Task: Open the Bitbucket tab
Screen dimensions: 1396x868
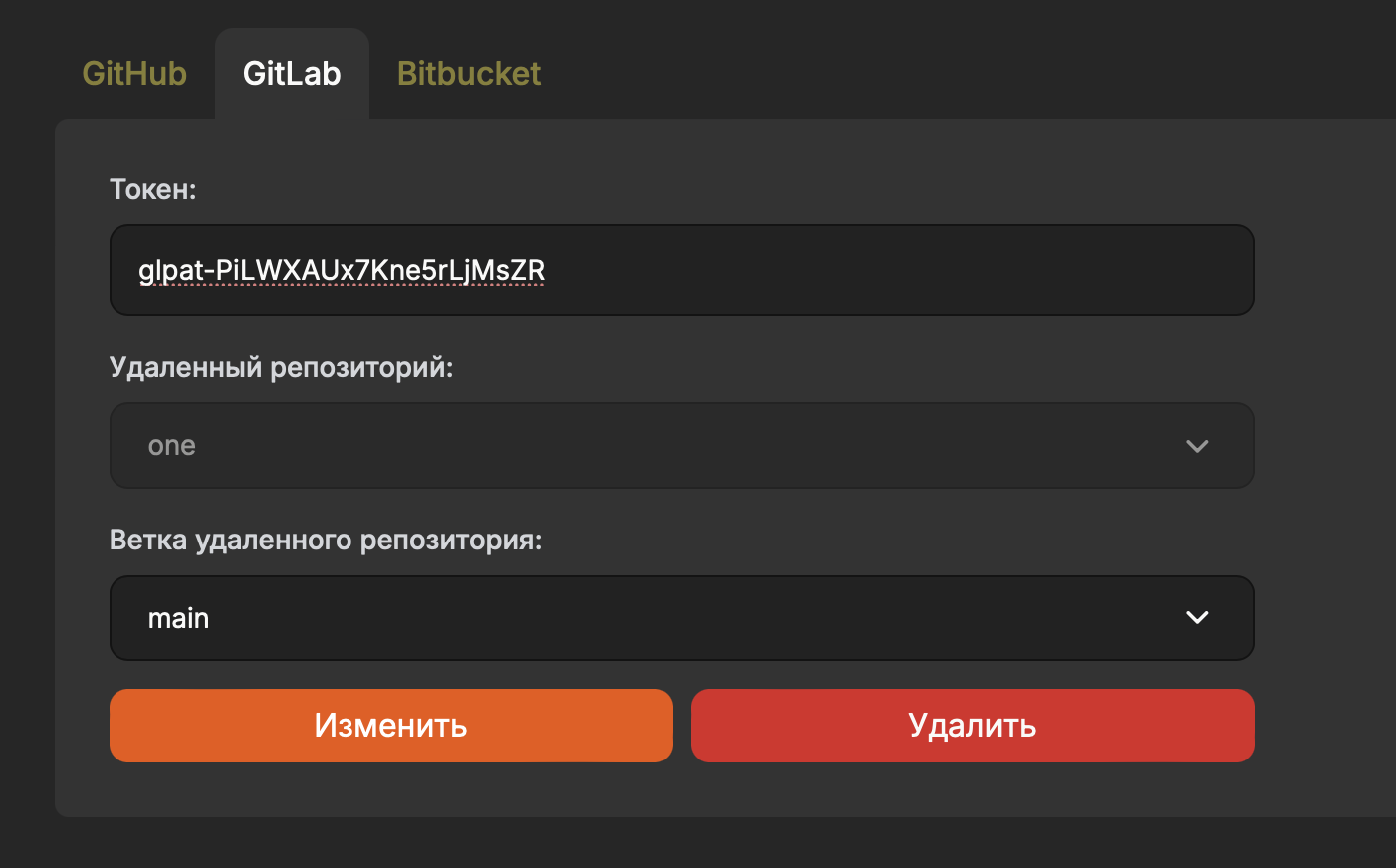Action: 469,74
